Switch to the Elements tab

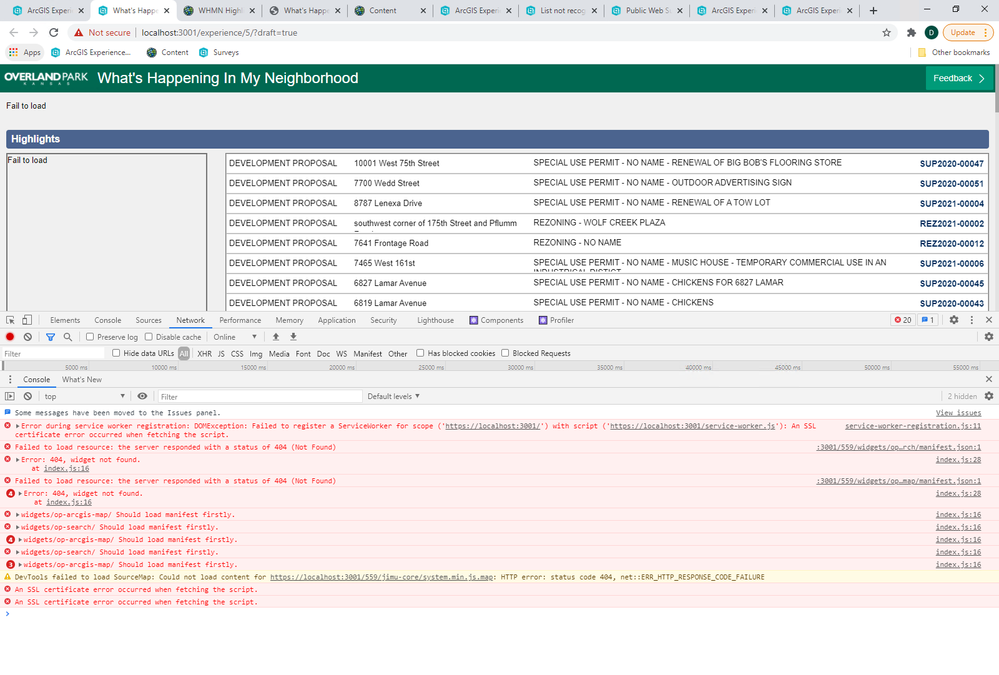pos(65,320)
